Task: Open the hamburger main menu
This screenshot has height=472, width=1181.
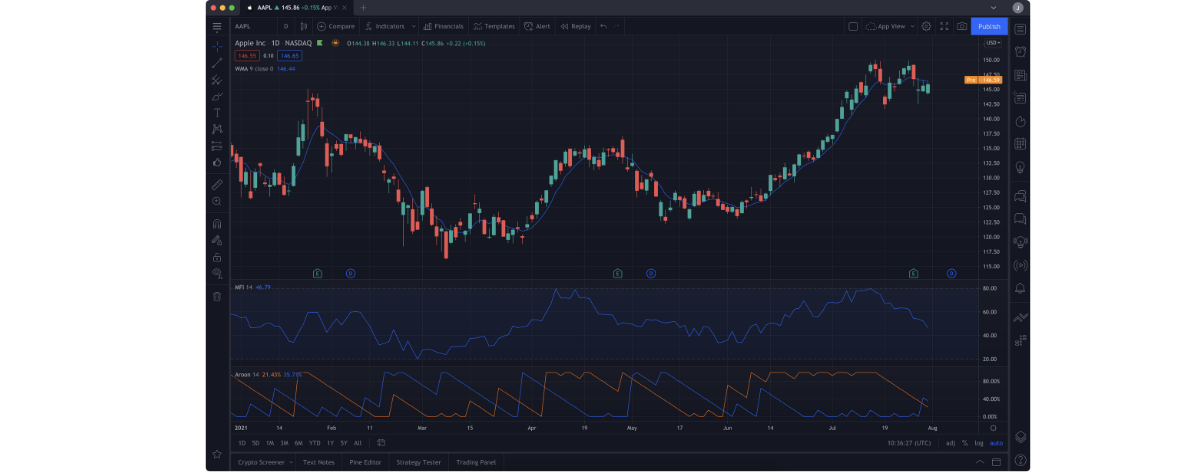Action: tap(217, 26)
